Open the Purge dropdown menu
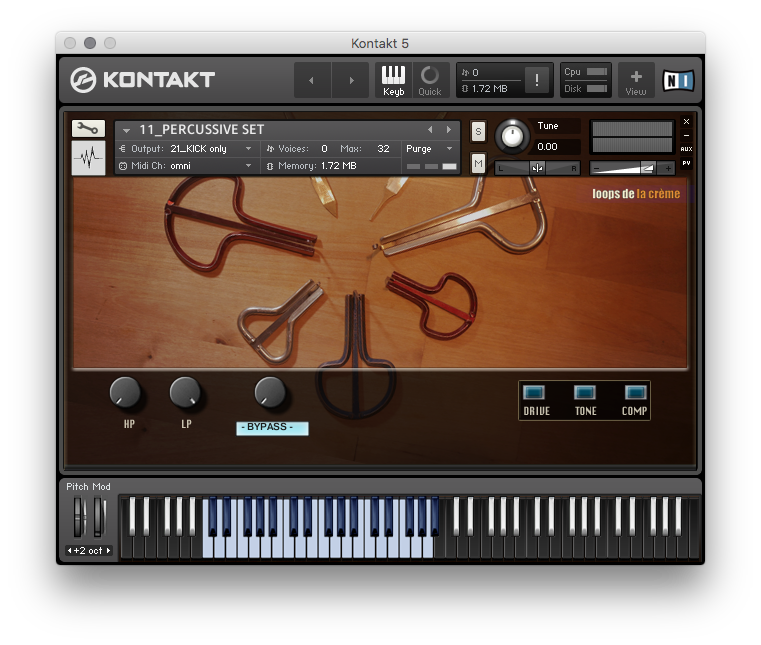Image resolution: width=761 pixels, height=645 pixels. pos(429,149)
